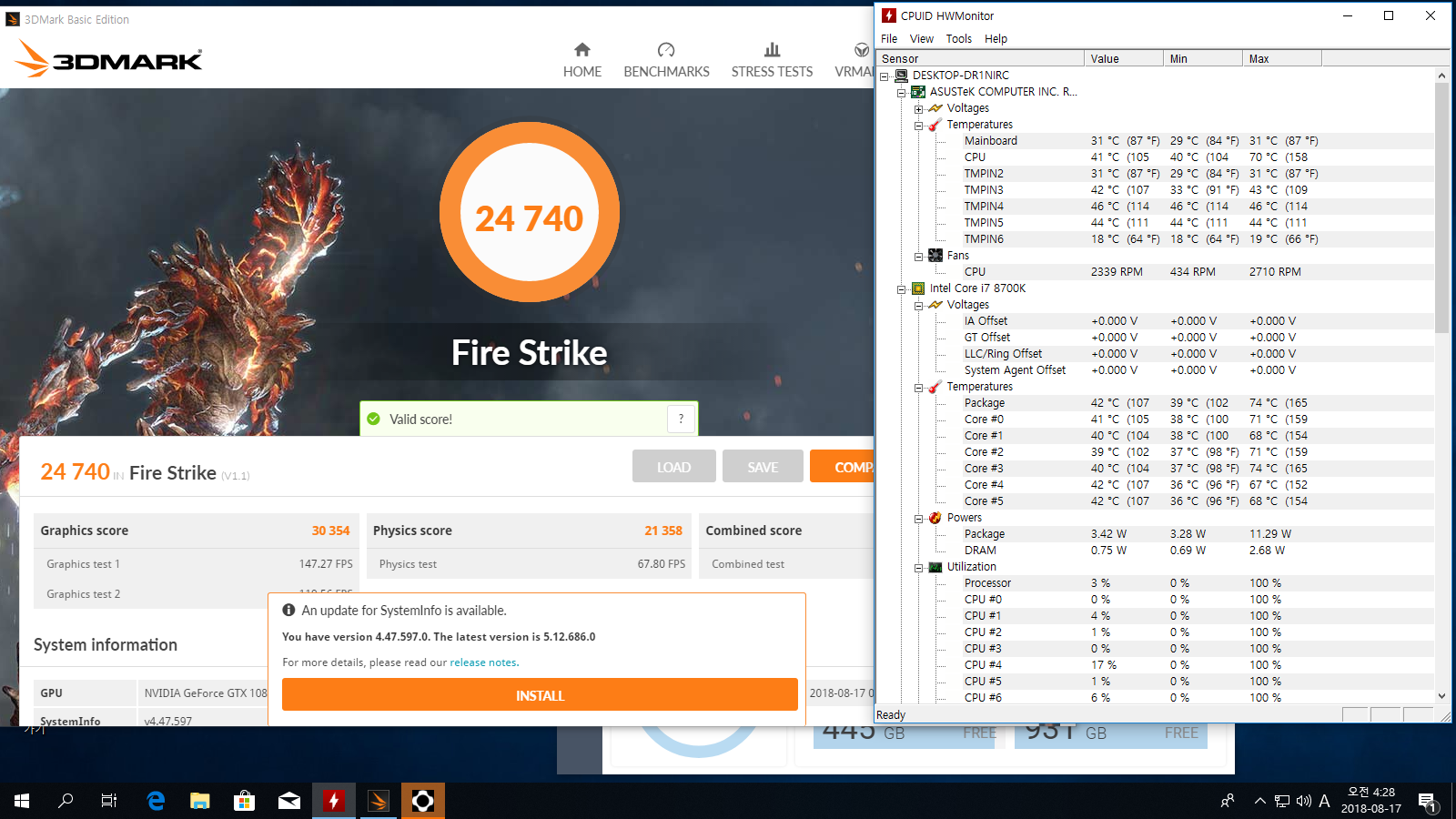The width and height of the screenshot is (1456, 819).
Task: Open the STRESS TESTS section in 3DMark
Action: pos(772,60)
